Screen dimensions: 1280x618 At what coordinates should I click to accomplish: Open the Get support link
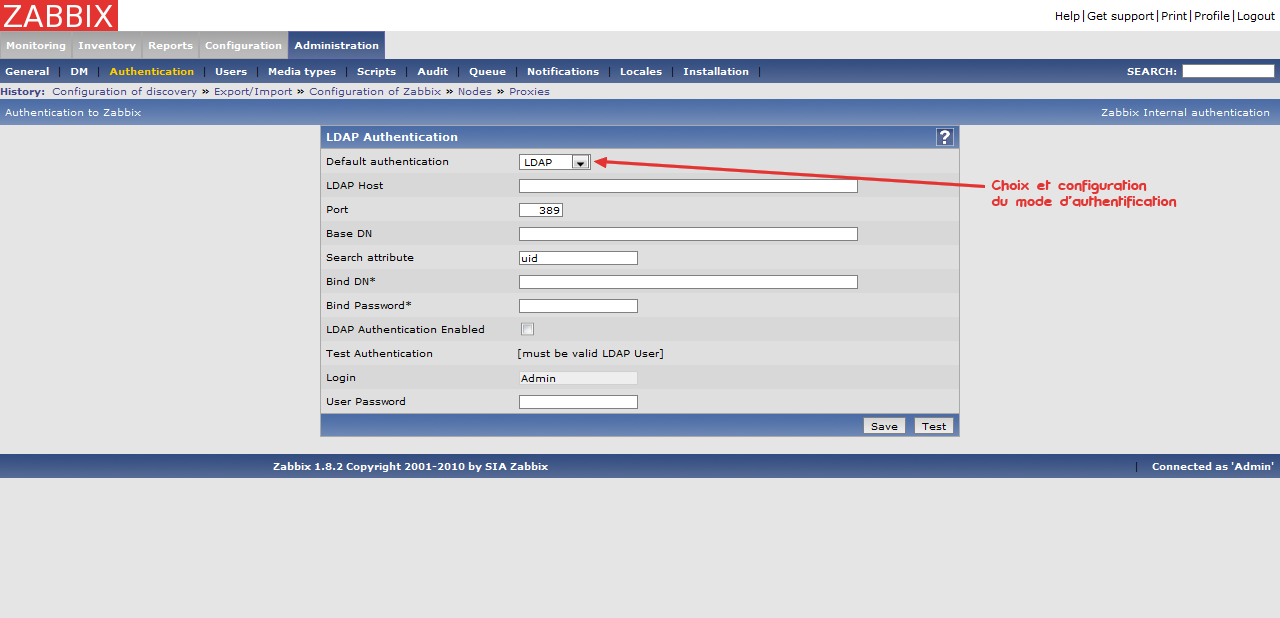pos(1120,16)
